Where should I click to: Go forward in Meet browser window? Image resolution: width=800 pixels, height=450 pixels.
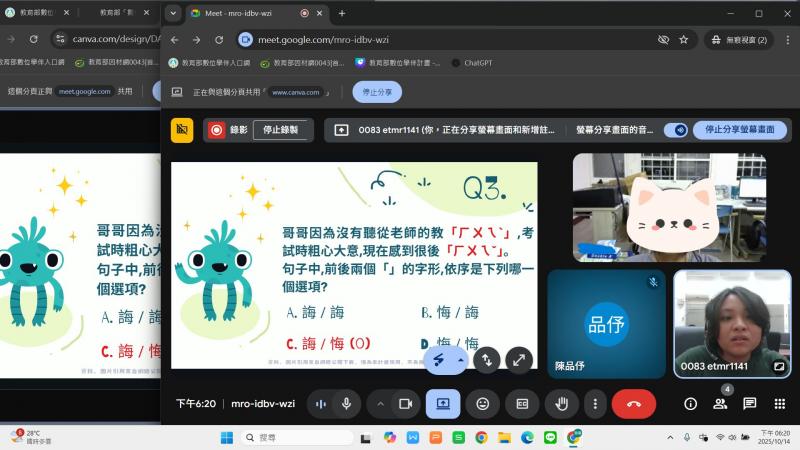click(196, 40)
